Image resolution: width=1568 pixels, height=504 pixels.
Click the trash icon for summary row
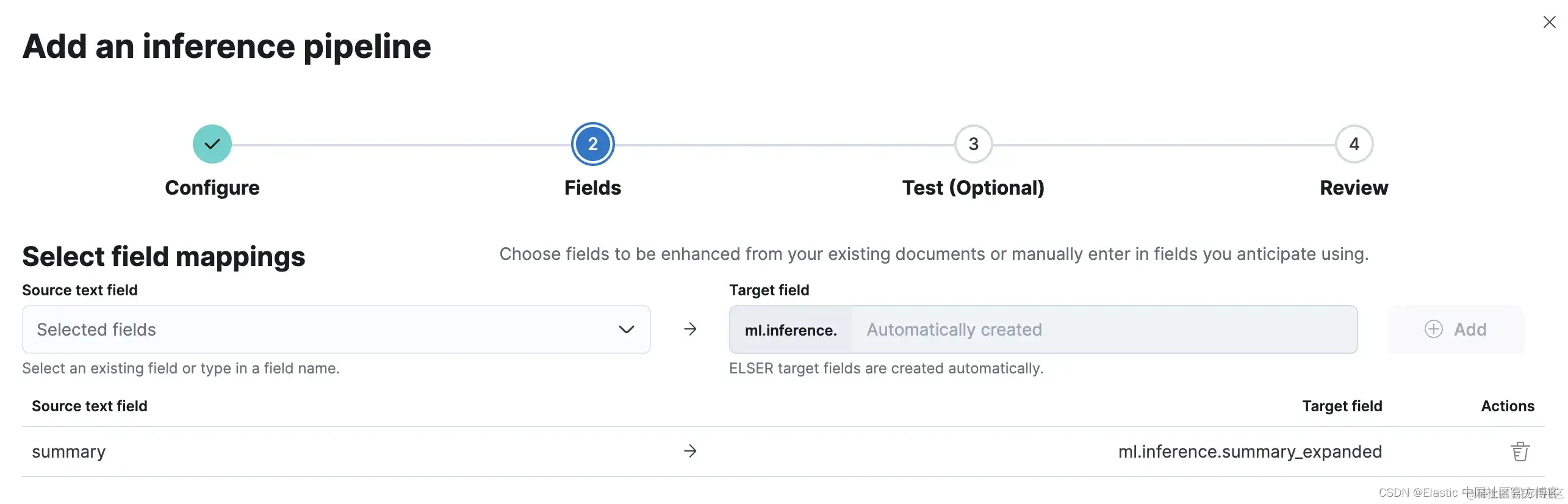(1519, 452)
